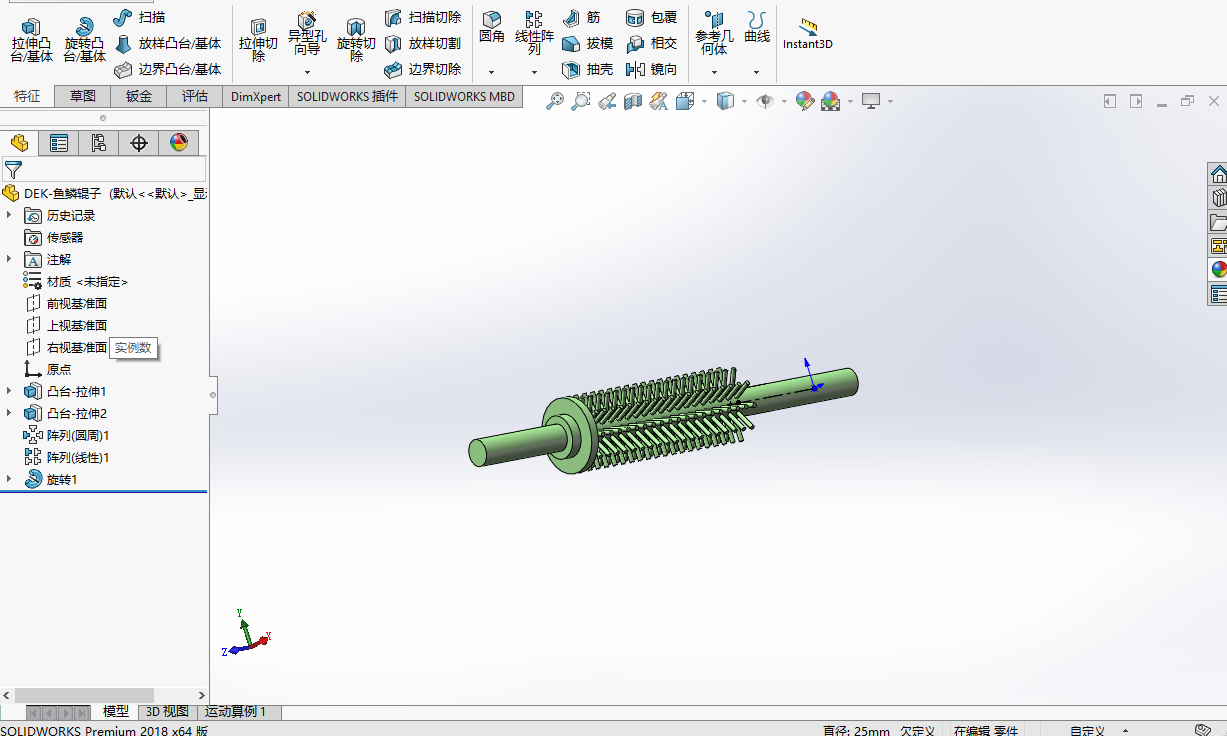1227x736 pixels.
Task: Open the 异型孔向导 hole wizard
Action: (x=307, y=35)
